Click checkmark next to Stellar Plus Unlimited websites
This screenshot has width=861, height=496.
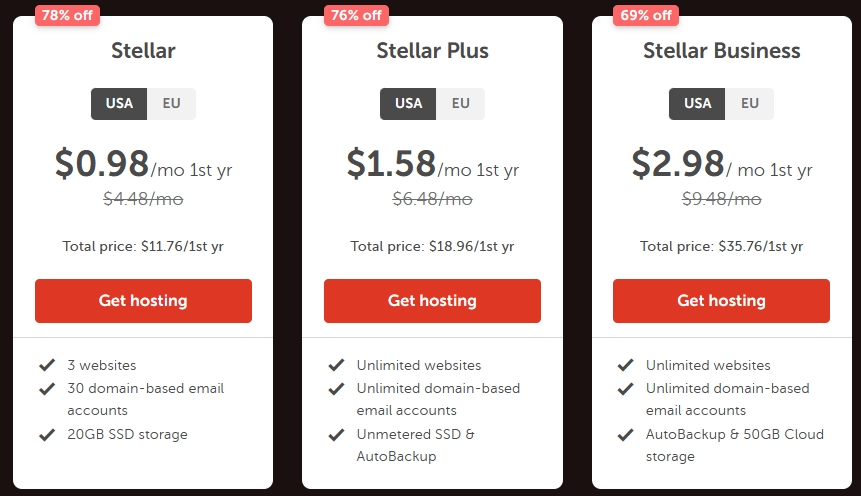point(336,365)
